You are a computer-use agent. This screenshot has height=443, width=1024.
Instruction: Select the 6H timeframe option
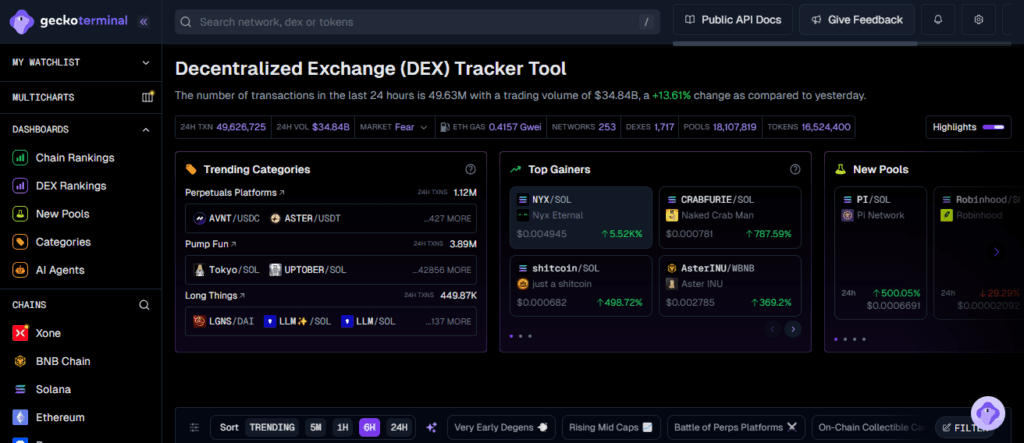coord(370,427)
